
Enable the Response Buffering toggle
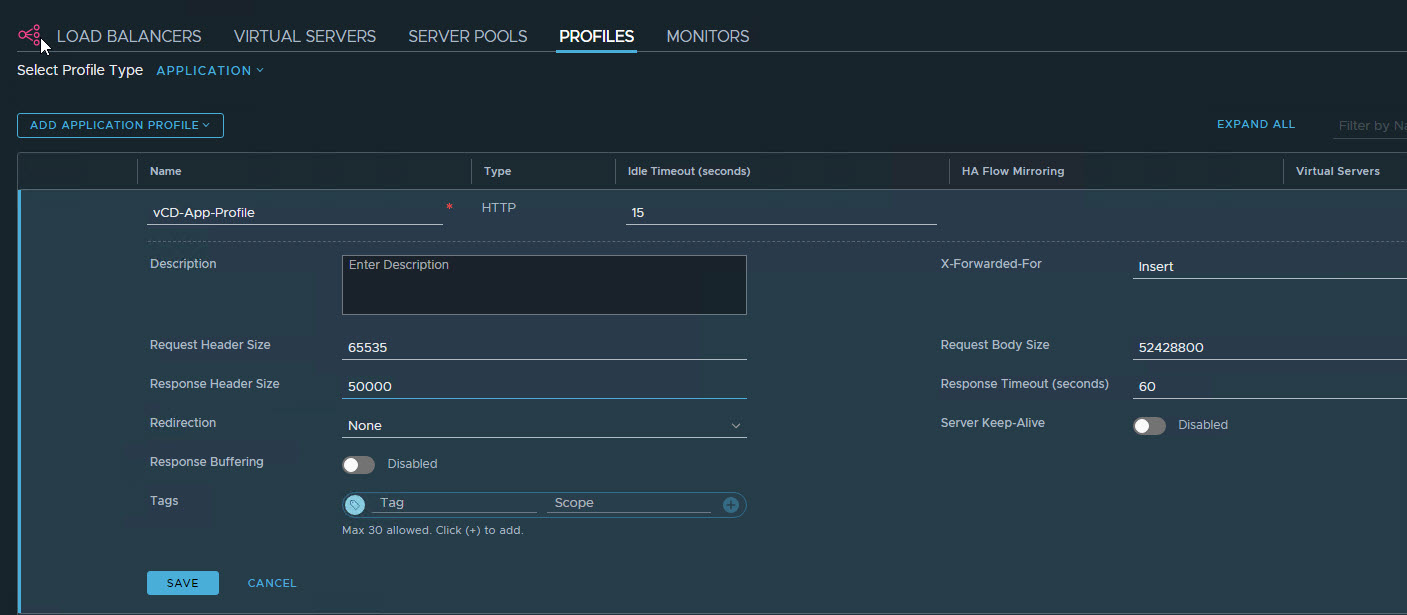point(358,465)
